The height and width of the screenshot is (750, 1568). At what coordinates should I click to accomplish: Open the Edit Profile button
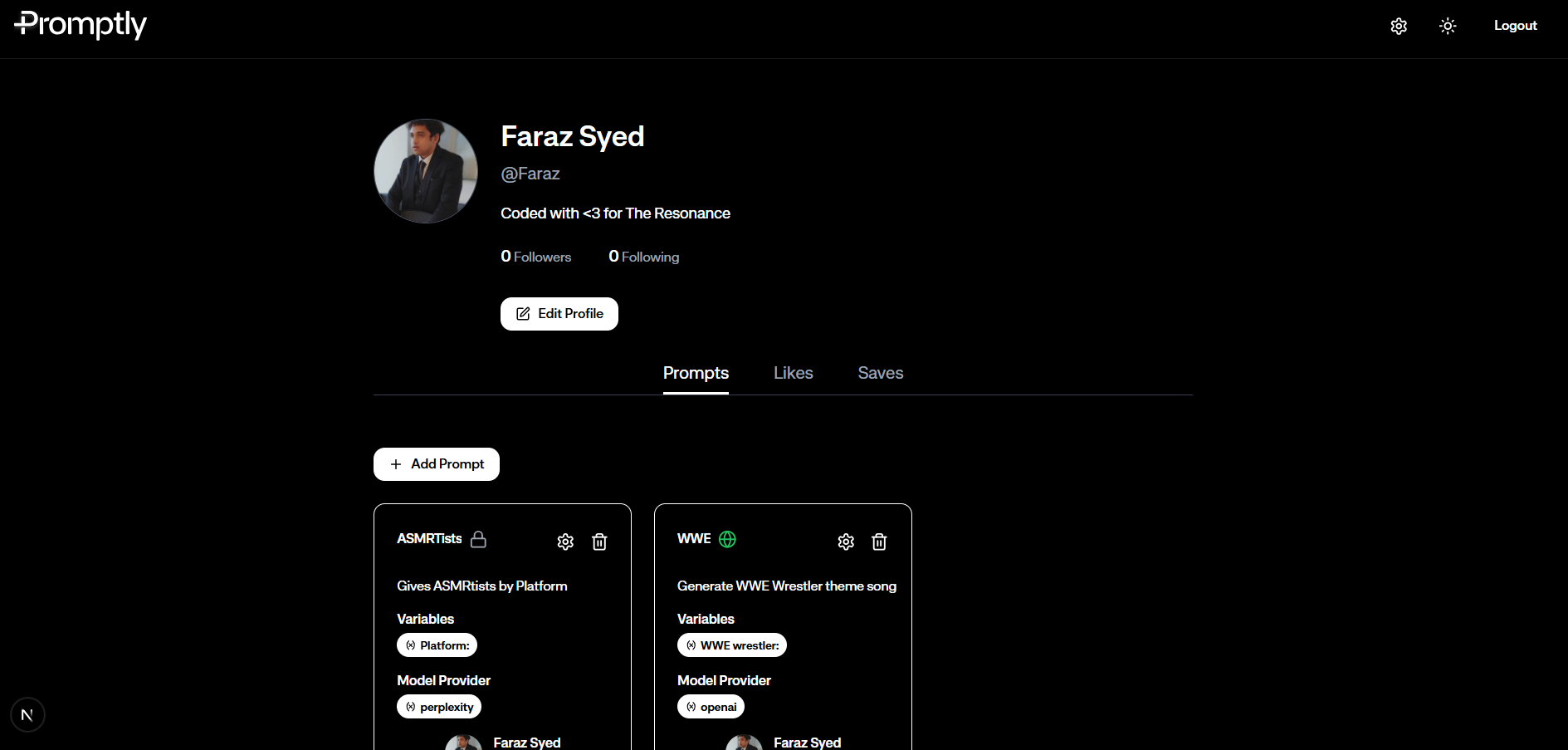(559, 314)
